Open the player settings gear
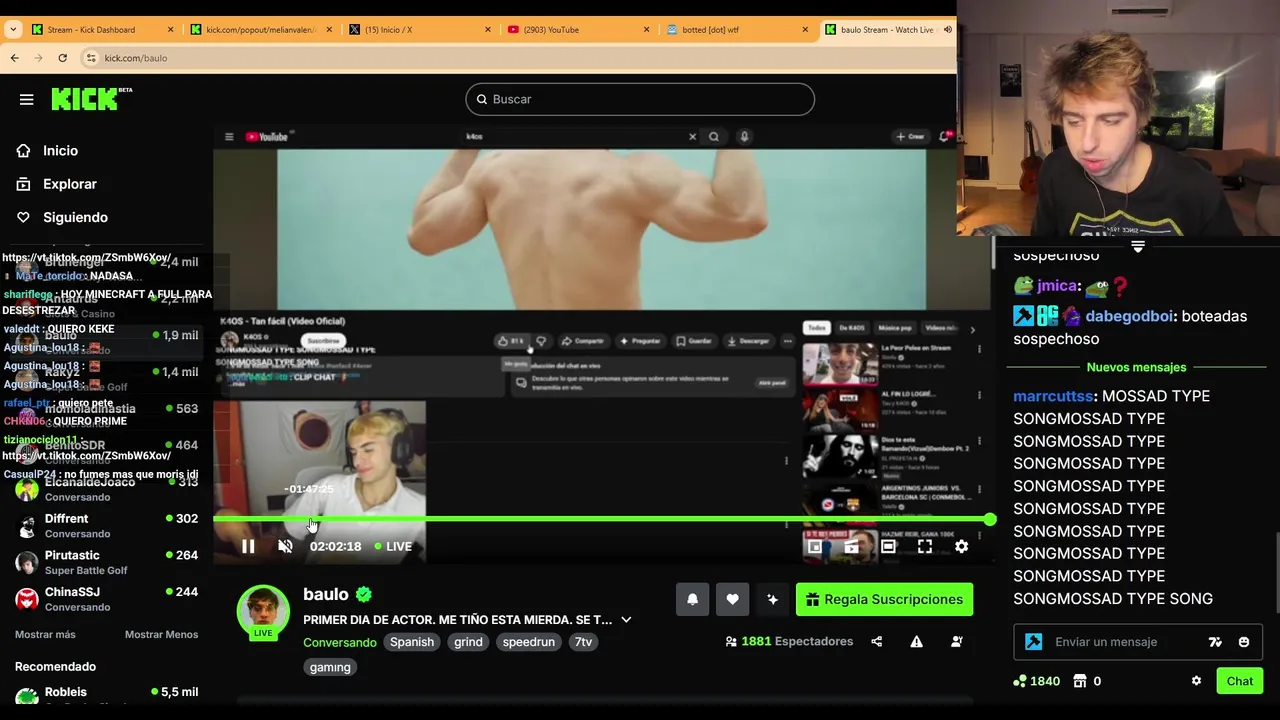 coord(961,546)
